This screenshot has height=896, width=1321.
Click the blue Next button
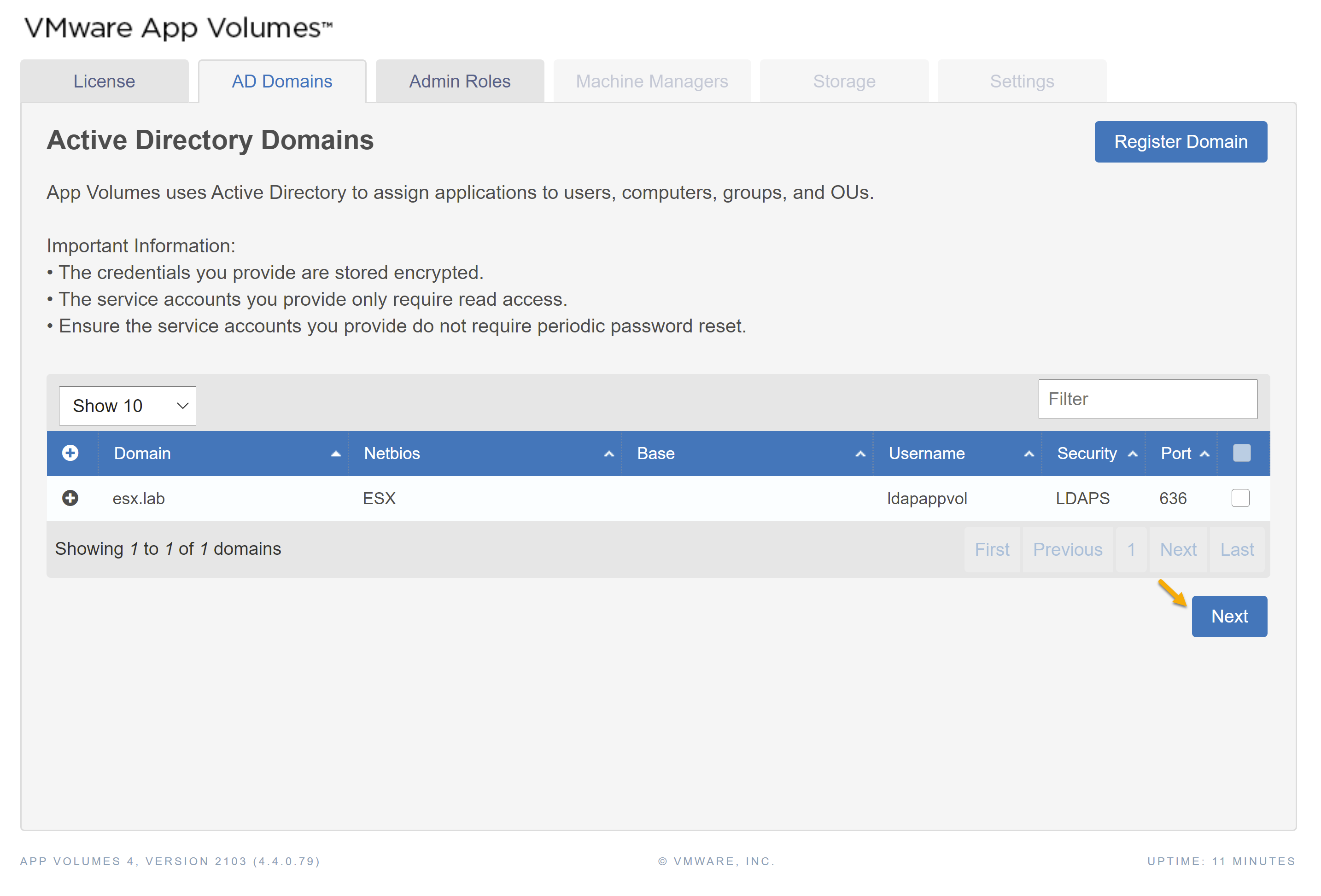[1230, 617]
